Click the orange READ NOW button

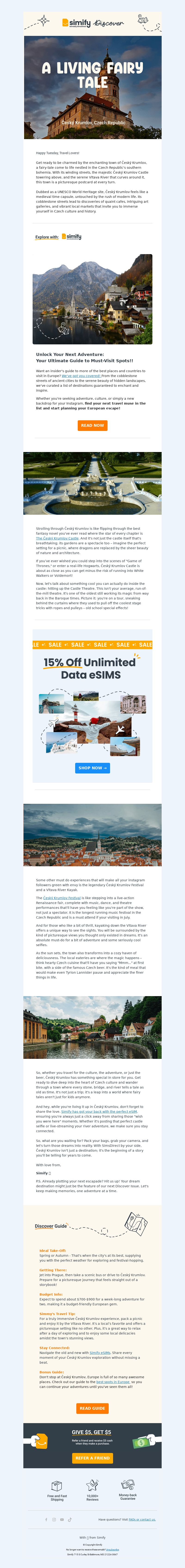92,425
